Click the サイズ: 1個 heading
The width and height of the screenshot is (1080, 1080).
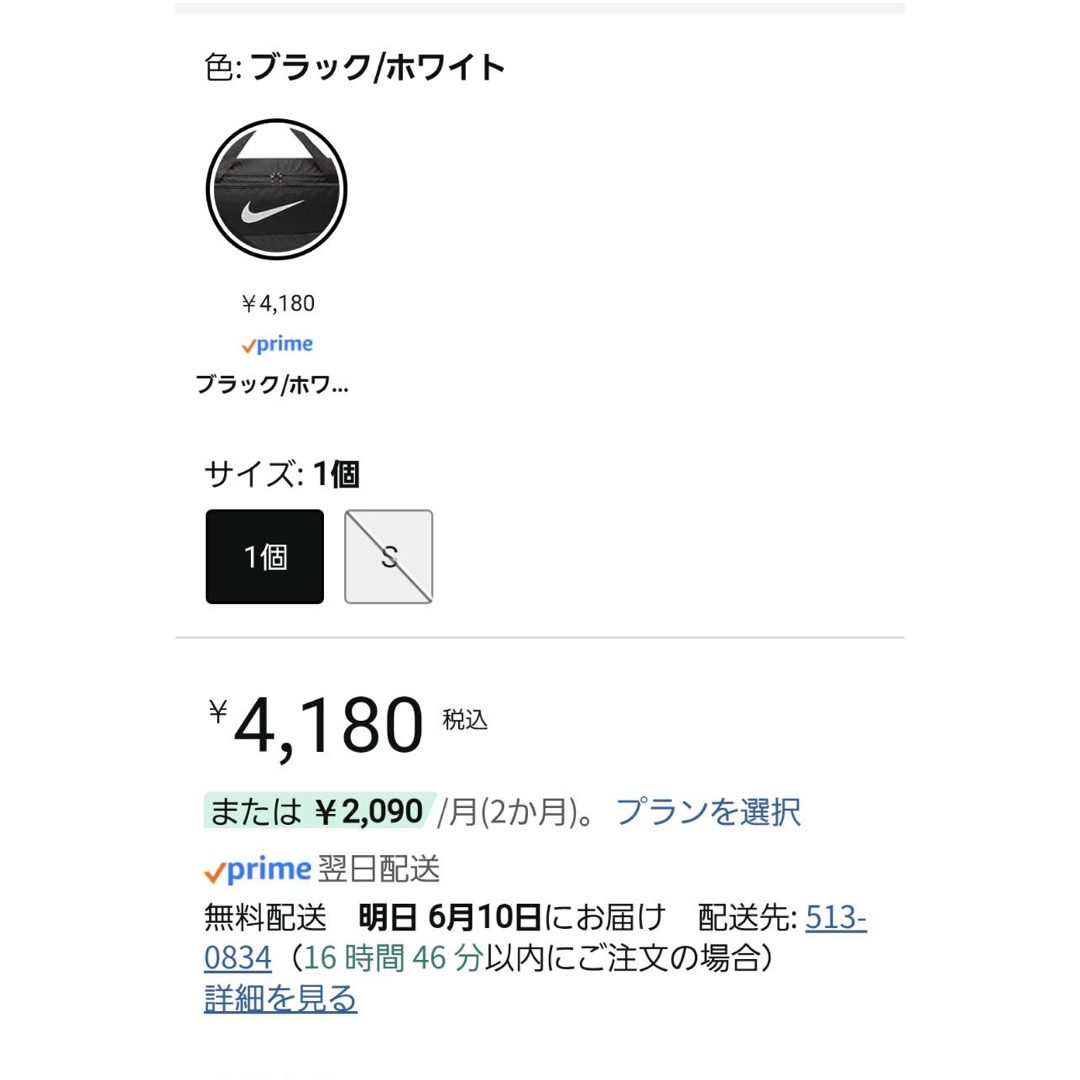282,474
